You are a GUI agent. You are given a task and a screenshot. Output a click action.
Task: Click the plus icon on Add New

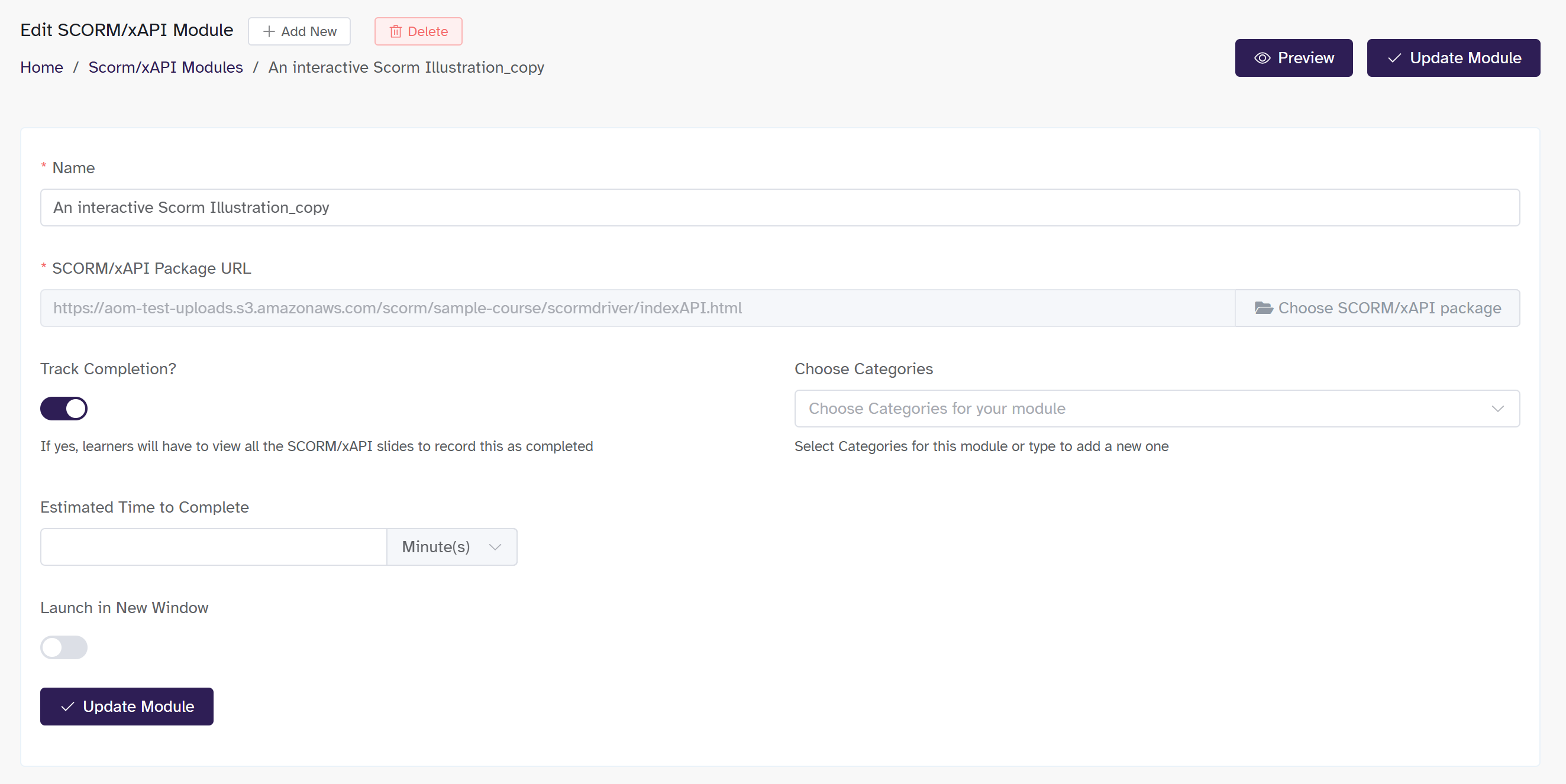coord(269,31)
